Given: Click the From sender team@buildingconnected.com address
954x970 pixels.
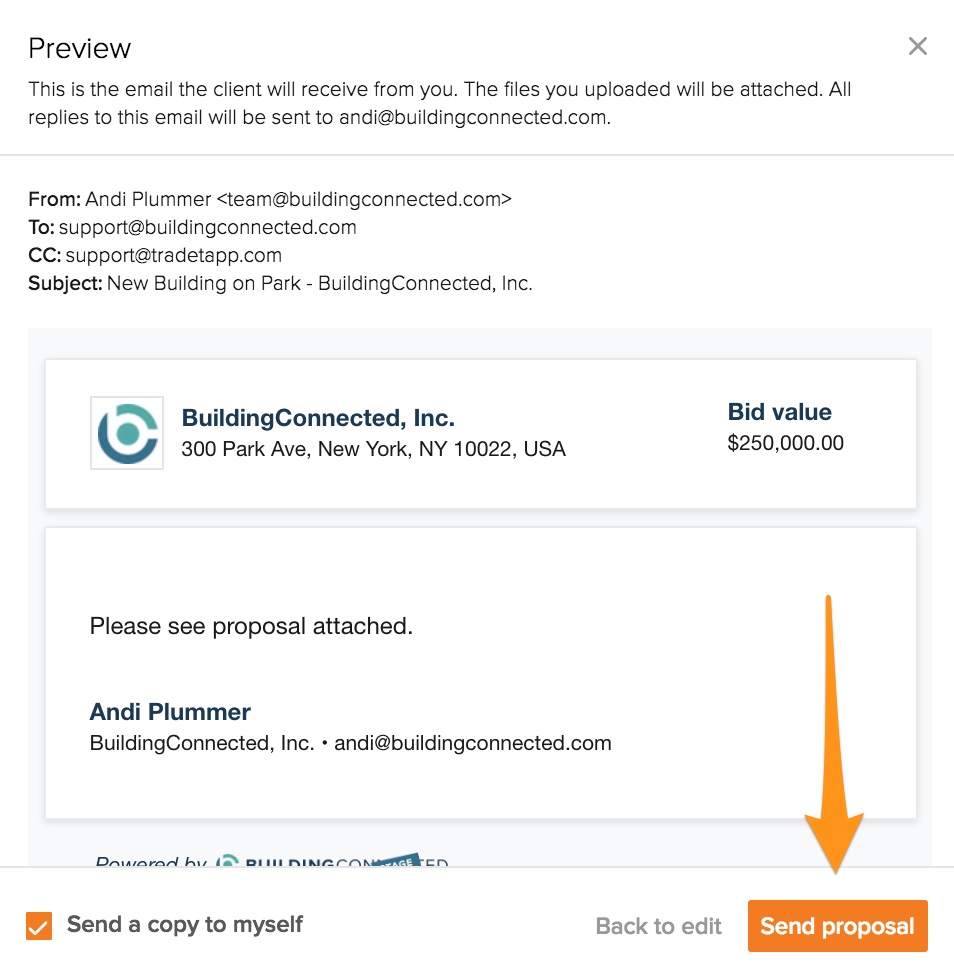Looking at the screenshot, I should 364,199.
